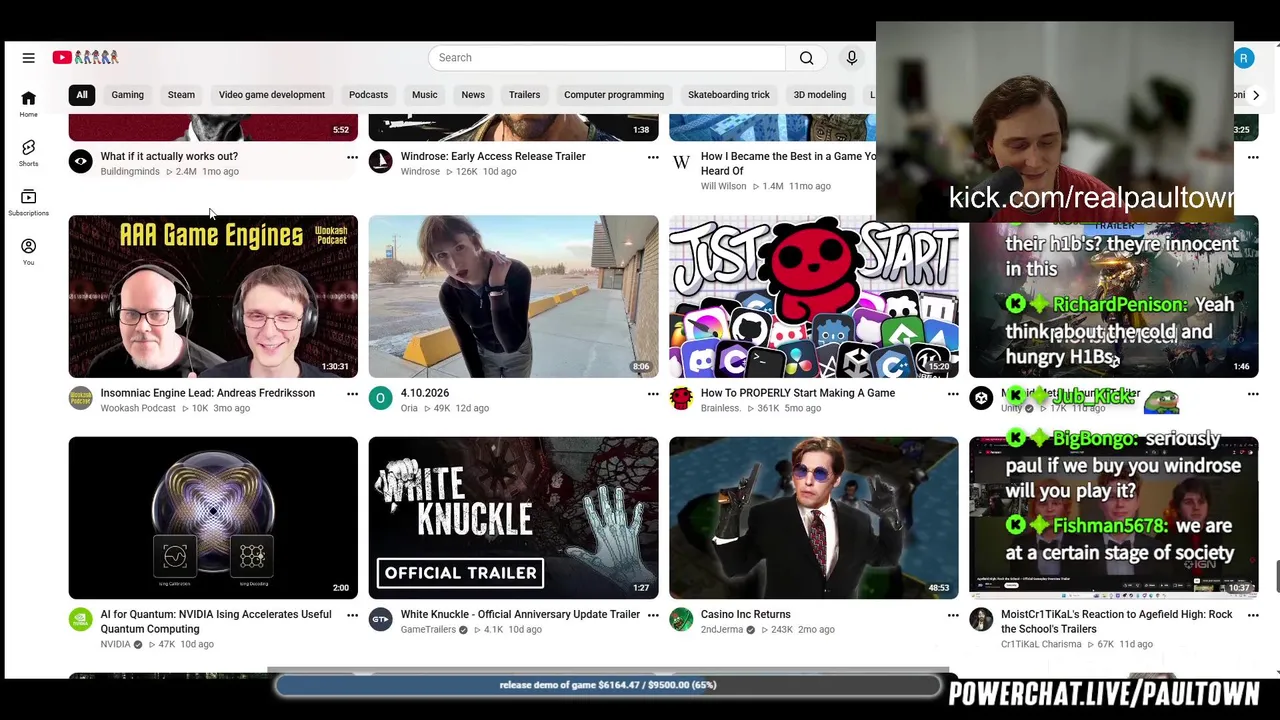Open You in sidebar
This screenshot has width=1280, height=720.
coord(28,252)
